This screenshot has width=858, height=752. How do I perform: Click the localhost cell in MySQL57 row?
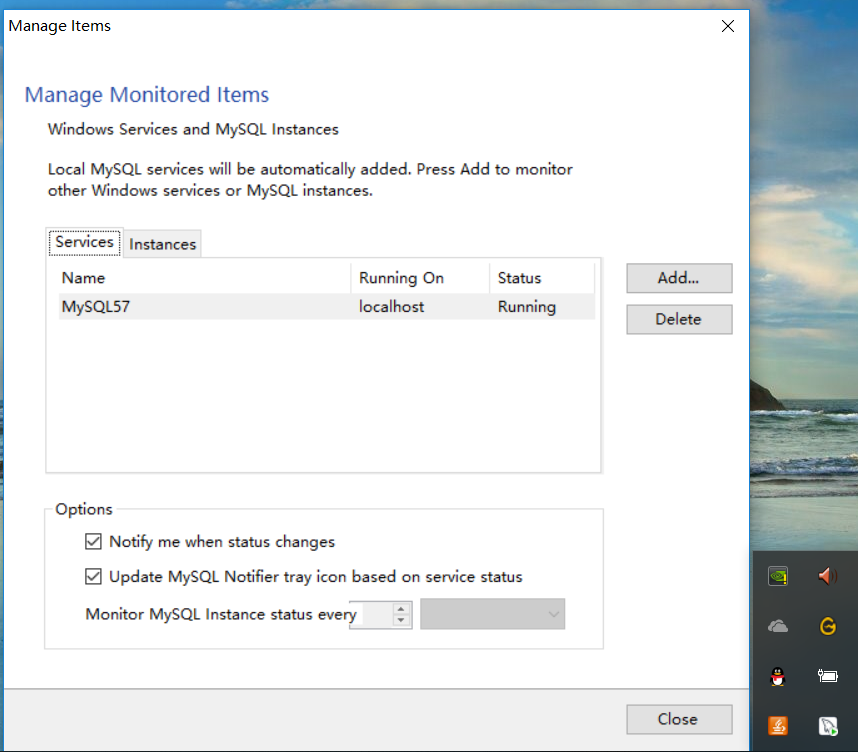coord(391,306)
